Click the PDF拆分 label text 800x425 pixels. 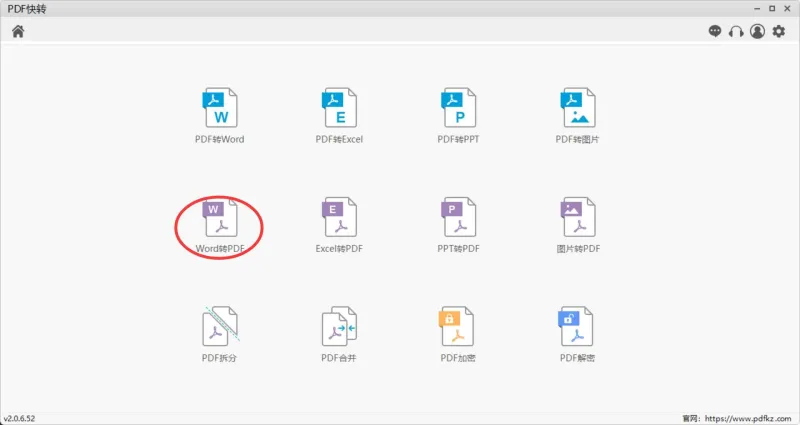click(219, 358)
